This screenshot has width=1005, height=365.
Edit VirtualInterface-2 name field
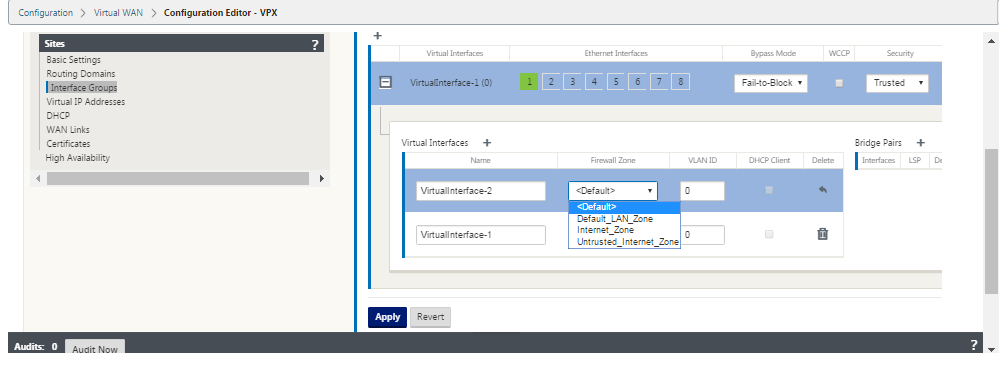coord(481,191)
